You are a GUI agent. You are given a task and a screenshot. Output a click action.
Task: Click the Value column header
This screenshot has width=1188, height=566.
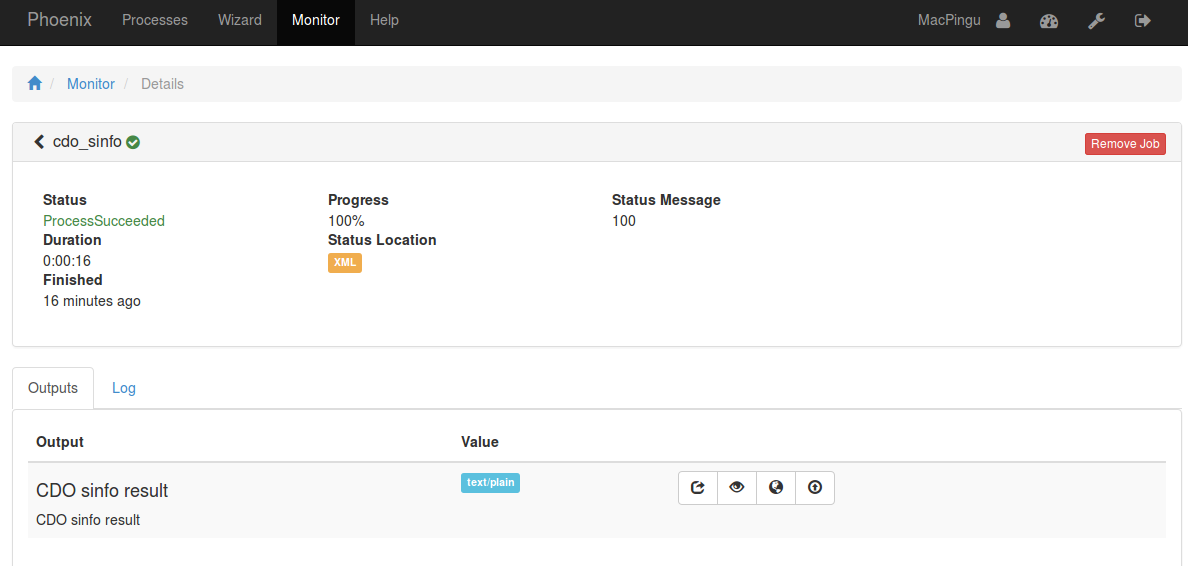point(480,442)
